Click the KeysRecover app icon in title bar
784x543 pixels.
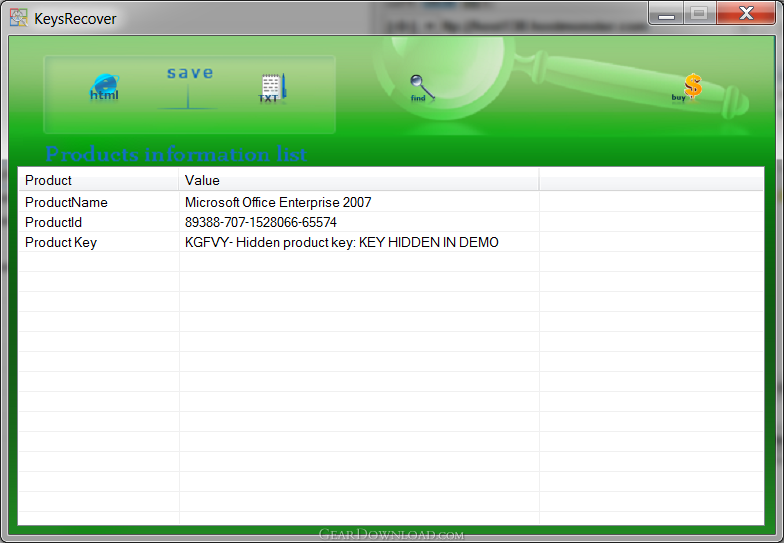(18, 18)
